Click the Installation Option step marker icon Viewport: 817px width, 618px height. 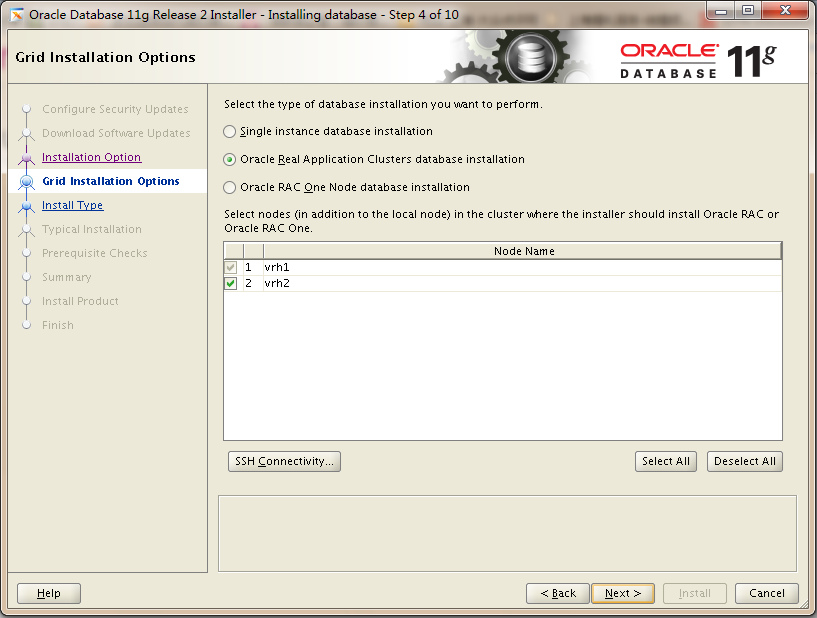tap(27, 157)
